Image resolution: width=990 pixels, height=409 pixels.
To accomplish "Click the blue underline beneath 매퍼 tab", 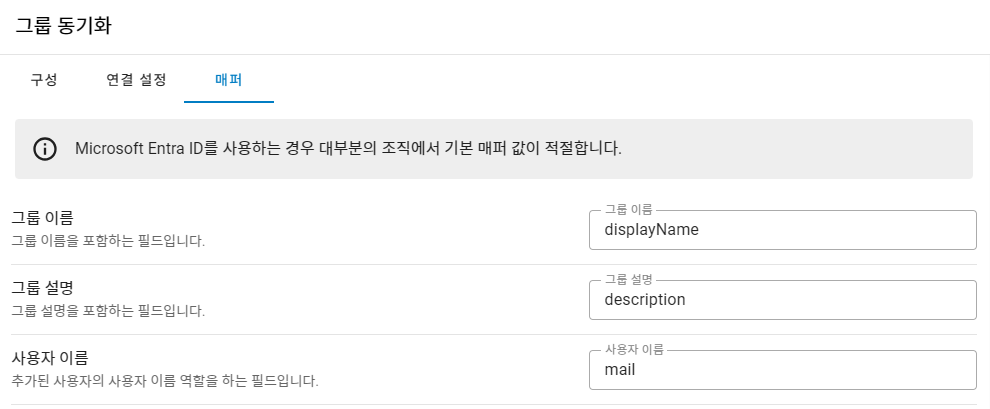I will [x=229, y=102].
